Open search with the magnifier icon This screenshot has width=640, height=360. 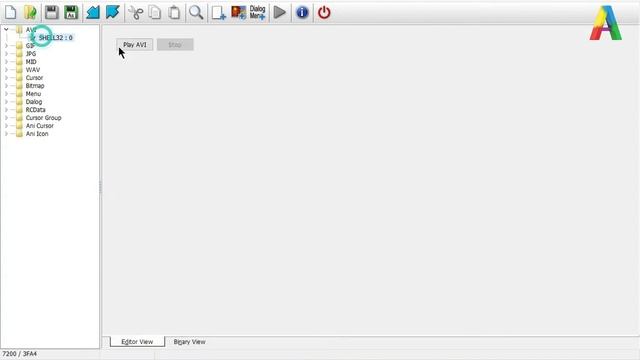coord(196,12)
